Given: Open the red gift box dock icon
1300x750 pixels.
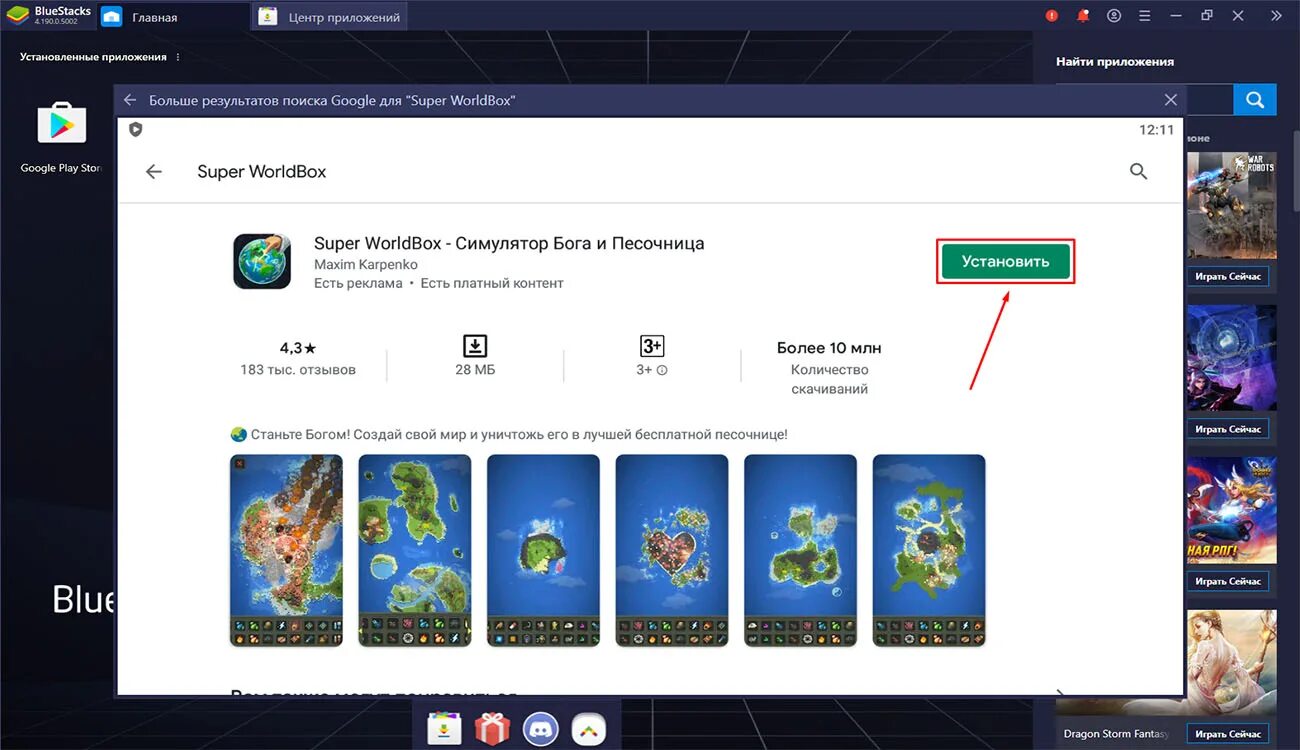Looking at the screenshot, I should [x=492, y=728].
